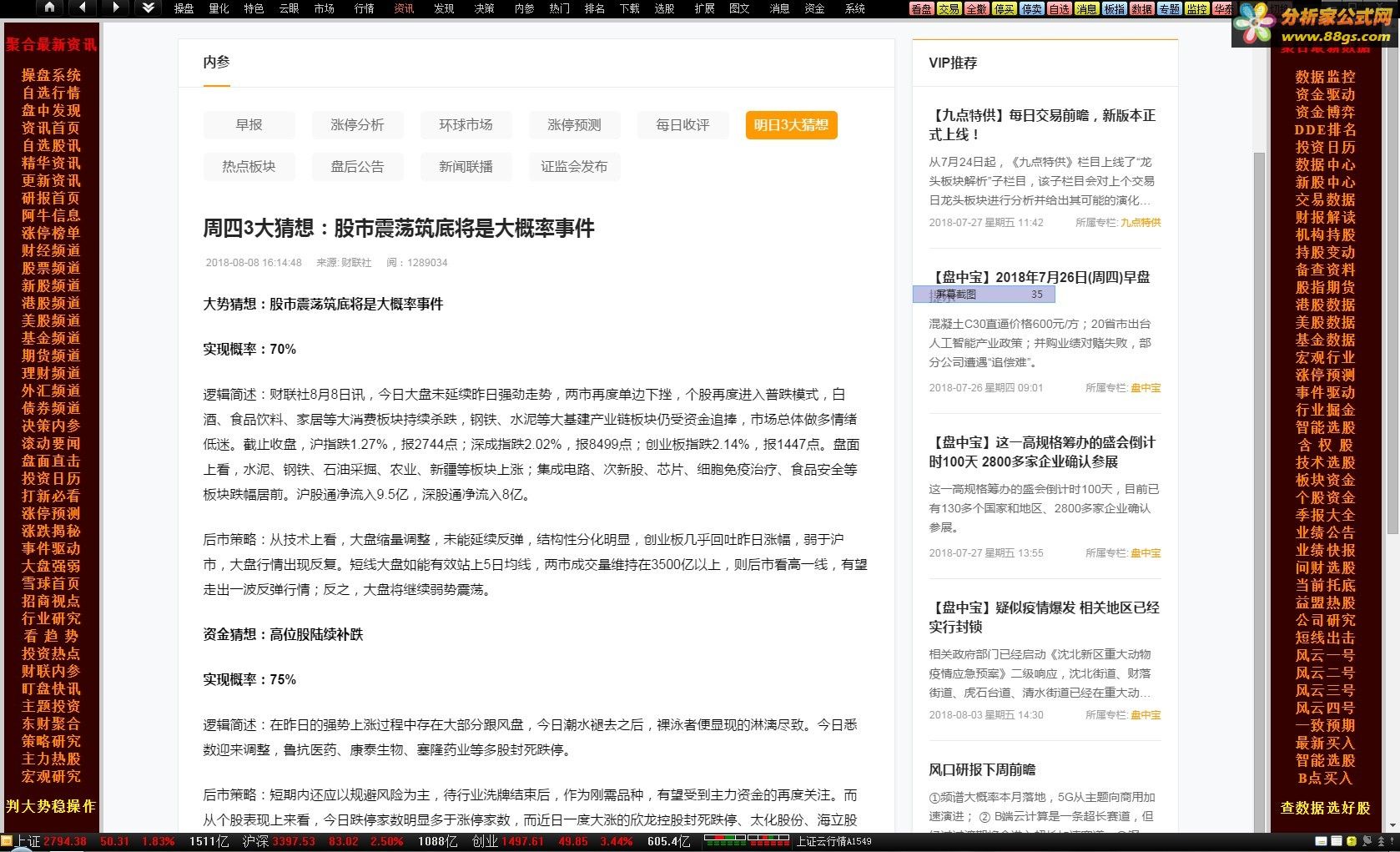The width and height of the screenshot is (1400, 852).
Task: Open the 倒计时100天 盘中宝 article
Action: click(x=1042, y=452)
